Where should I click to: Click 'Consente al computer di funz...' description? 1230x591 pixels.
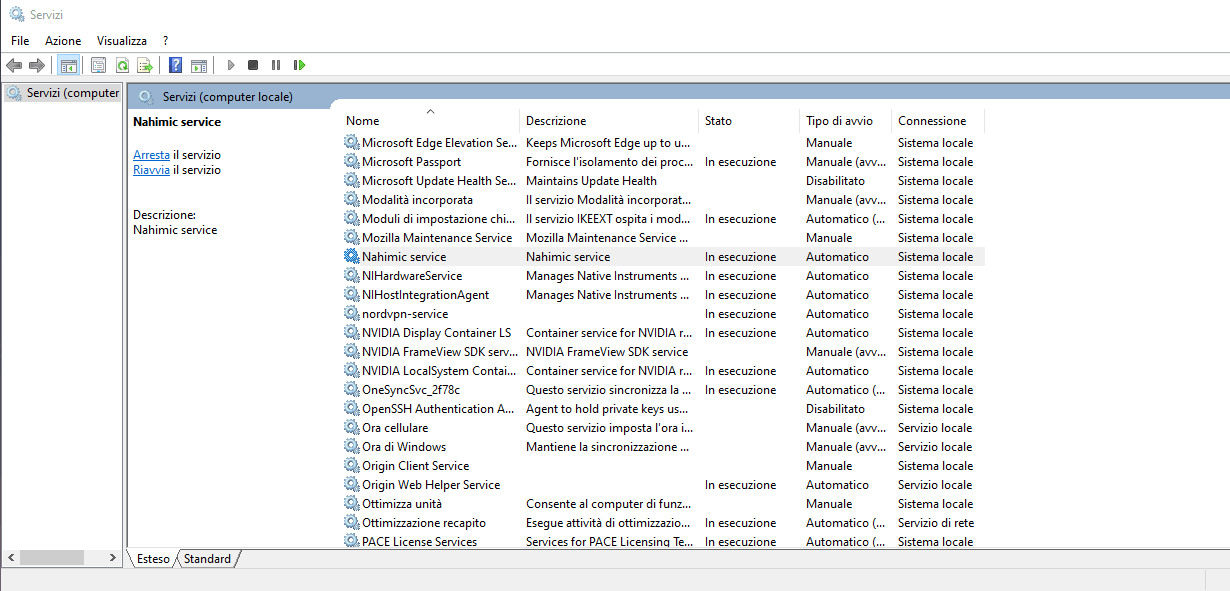pyautogui.click(x=608, y=504)
